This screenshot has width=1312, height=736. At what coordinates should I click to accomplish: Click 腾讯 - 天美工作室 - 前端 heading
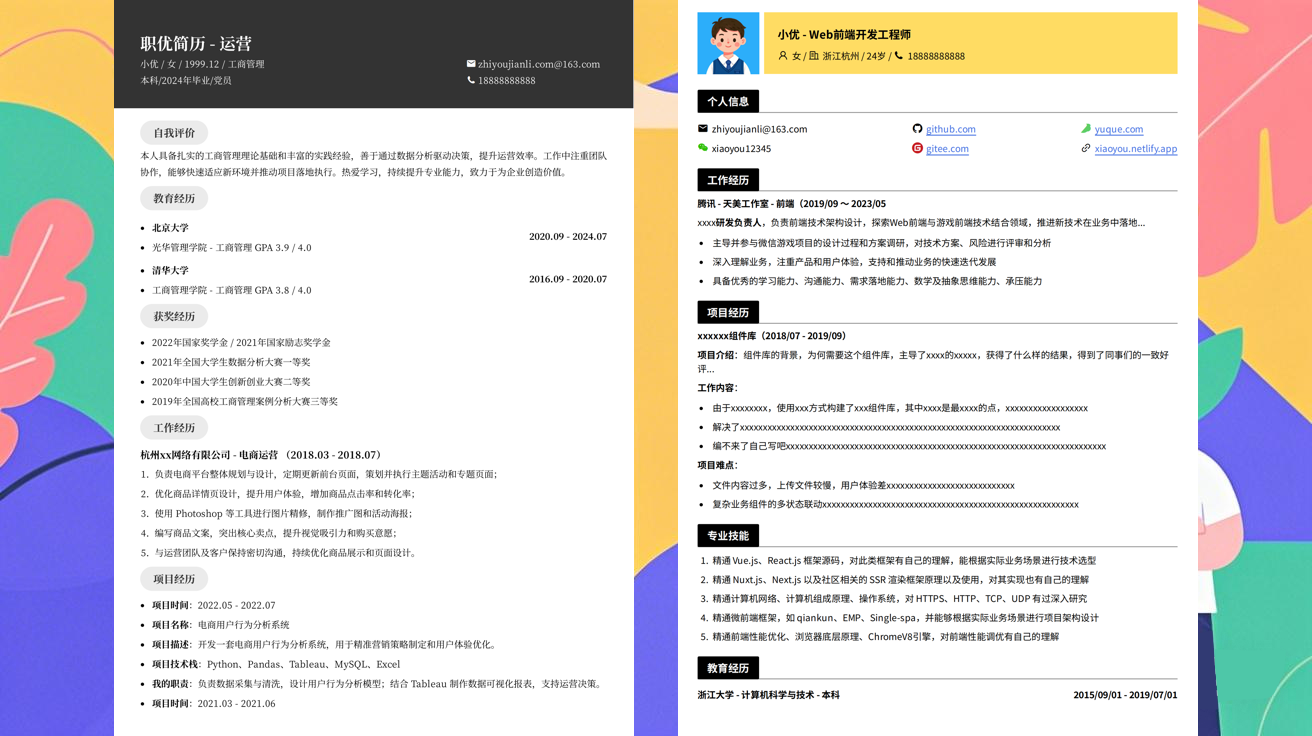pyautogui.click(x=792, y=204)
